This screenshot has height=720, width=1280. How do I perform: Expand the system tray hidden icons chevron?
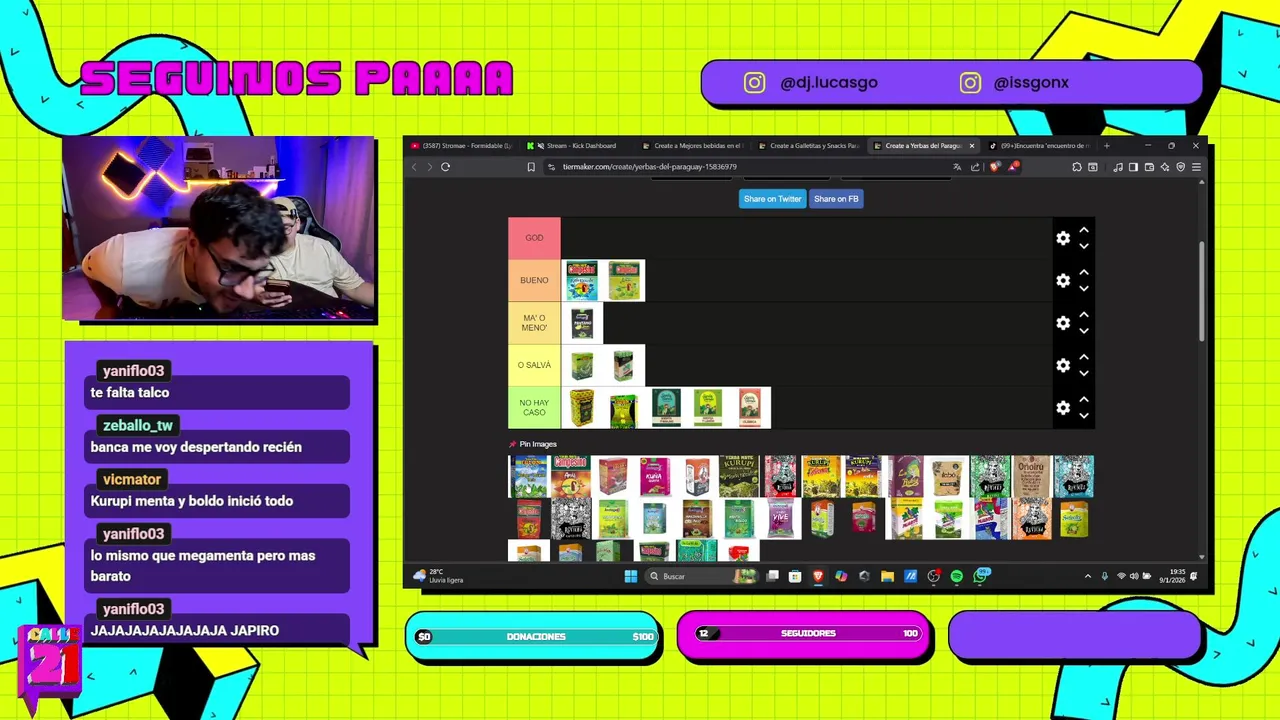click(x=1088, y=576)
